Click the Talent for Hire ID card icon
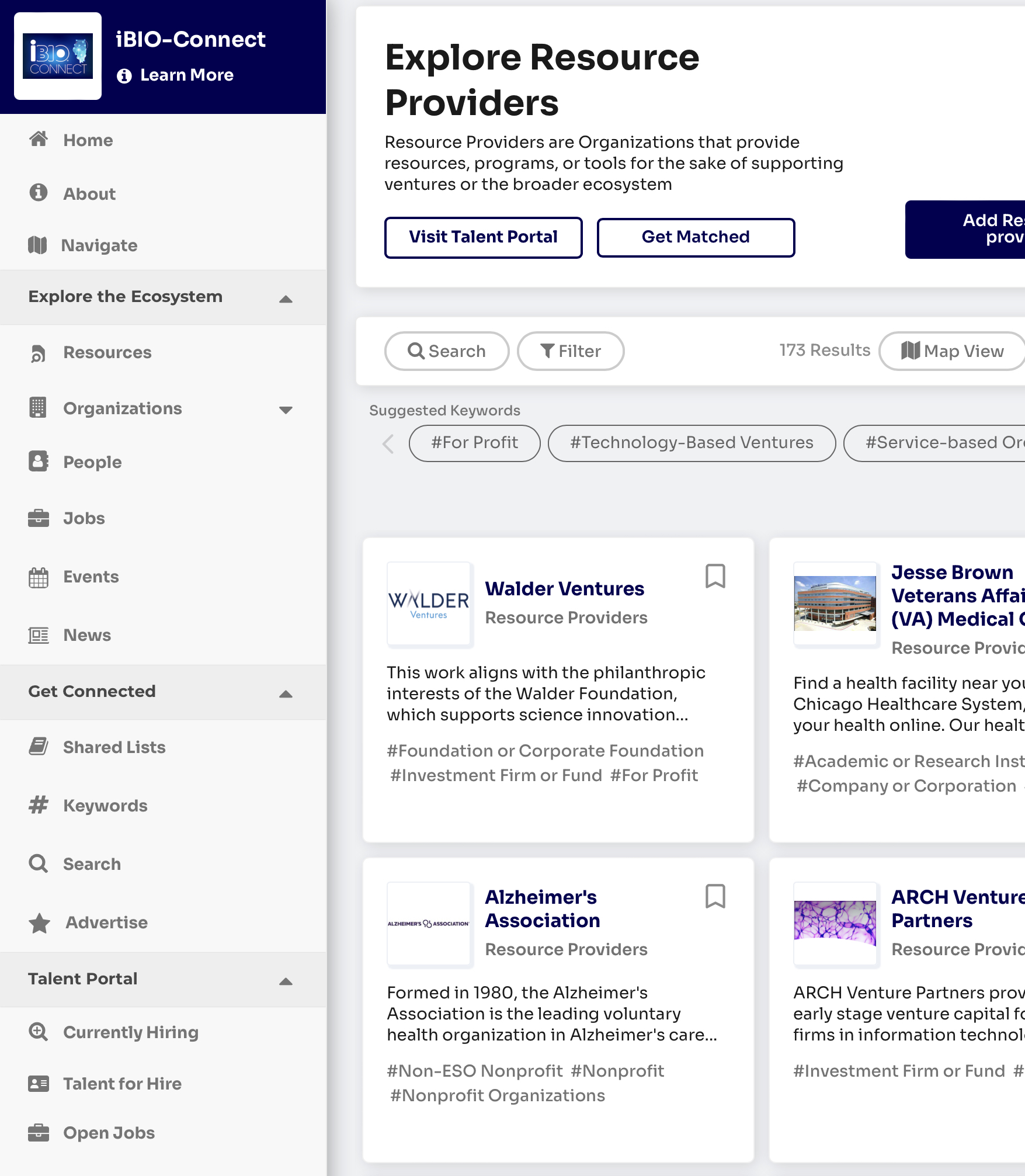Screen dimensions: 1025x1176 coord(39,1084)
